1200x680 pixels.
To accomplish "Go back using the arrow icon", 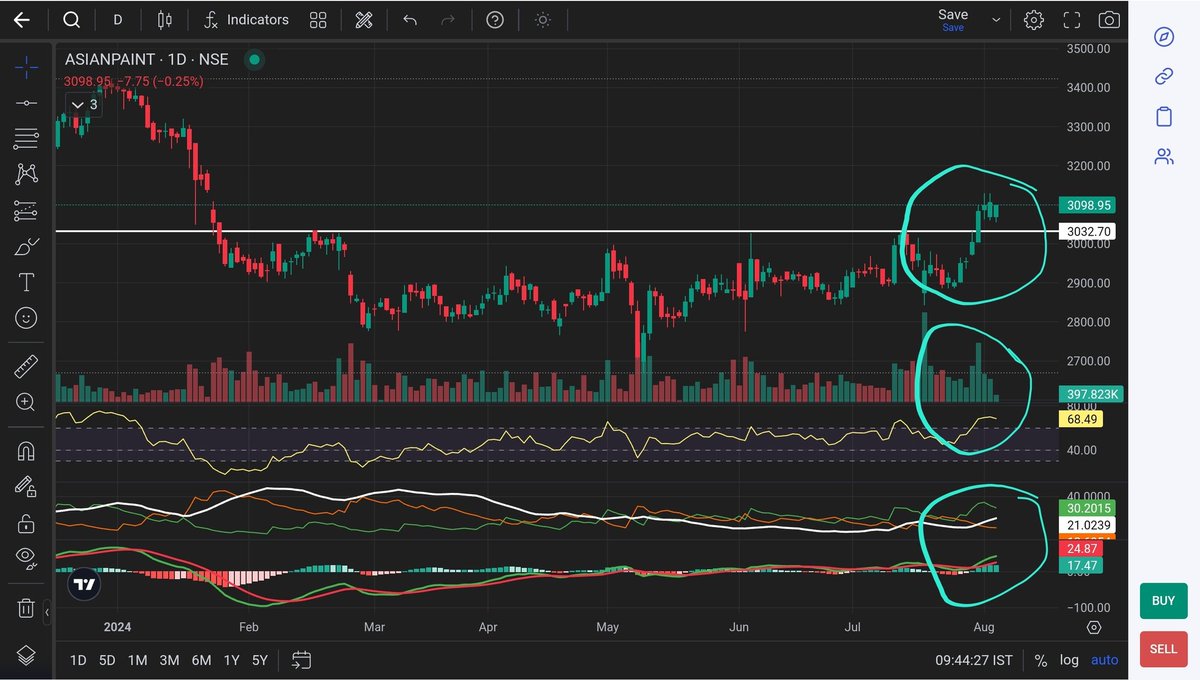I will [x=21, y=20].
